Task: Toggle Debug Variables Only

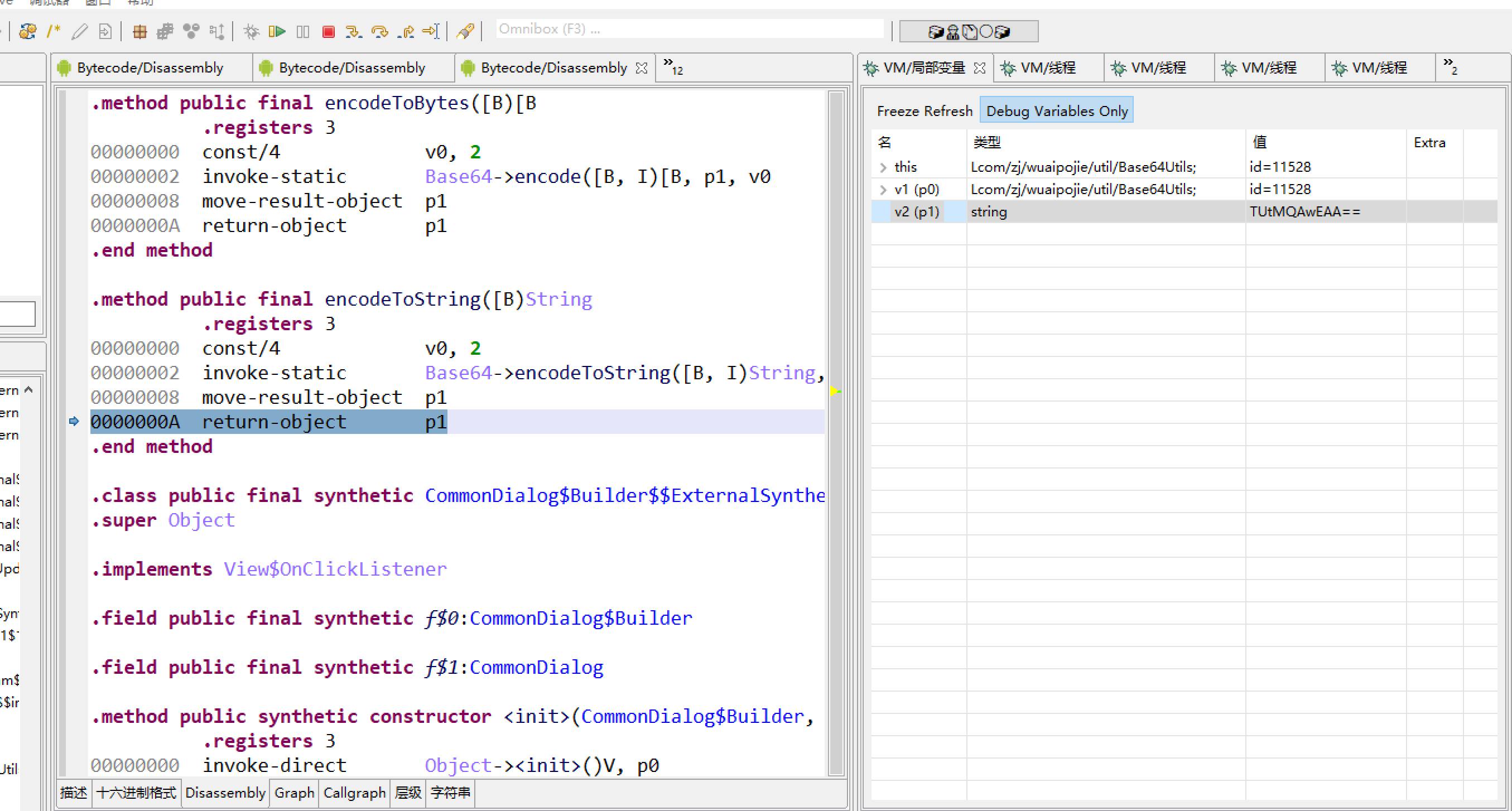Action: 1057,110
